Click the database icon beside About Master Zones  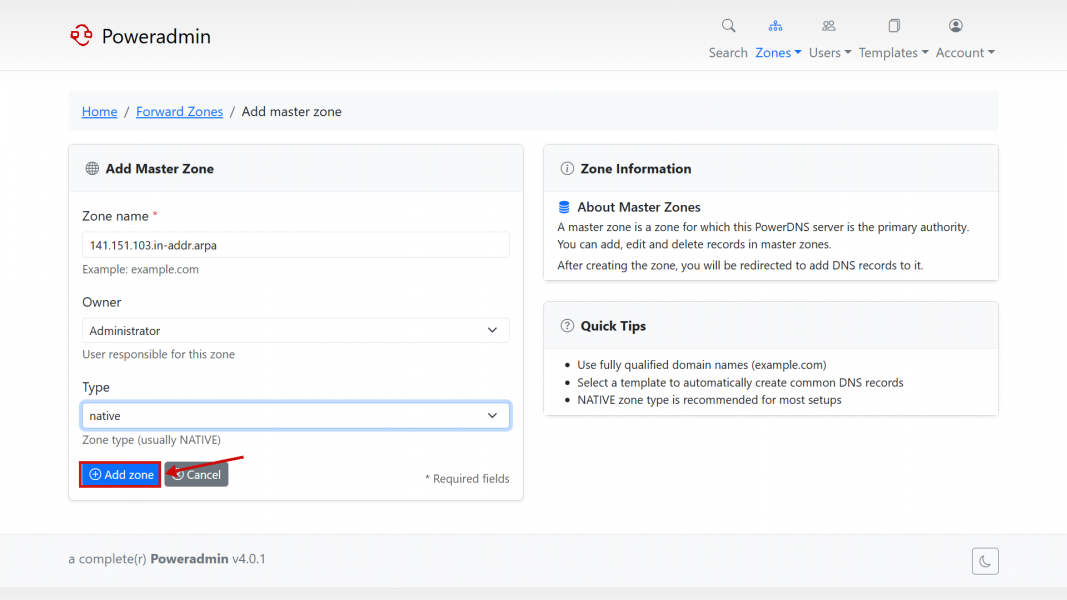pyautogui.click(x=564, y=207)
